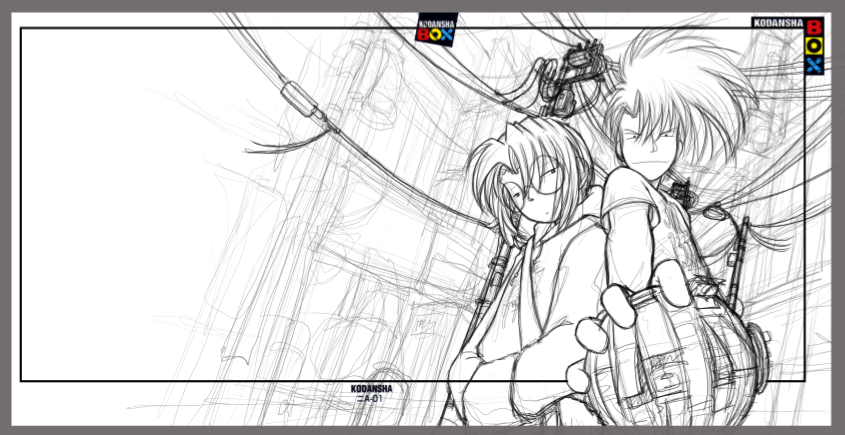Click the face of the character wearing glasses

tap(538, 190)
